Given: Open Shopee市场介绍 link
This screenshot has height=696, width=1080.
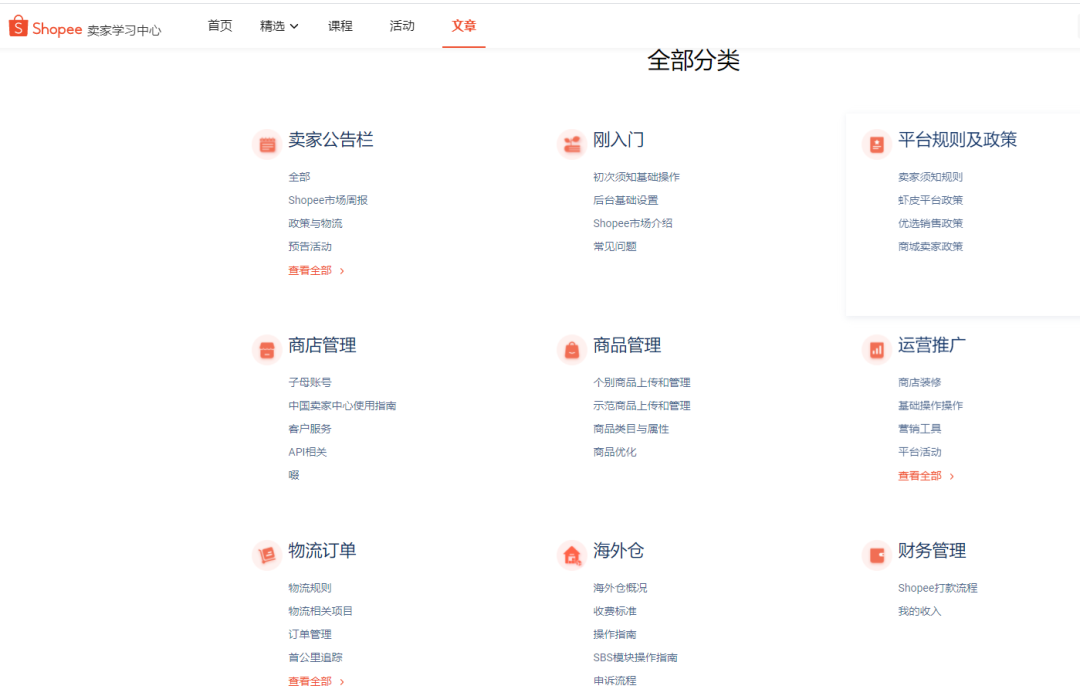Looking at the screenshot, I should tap(632, 223).
